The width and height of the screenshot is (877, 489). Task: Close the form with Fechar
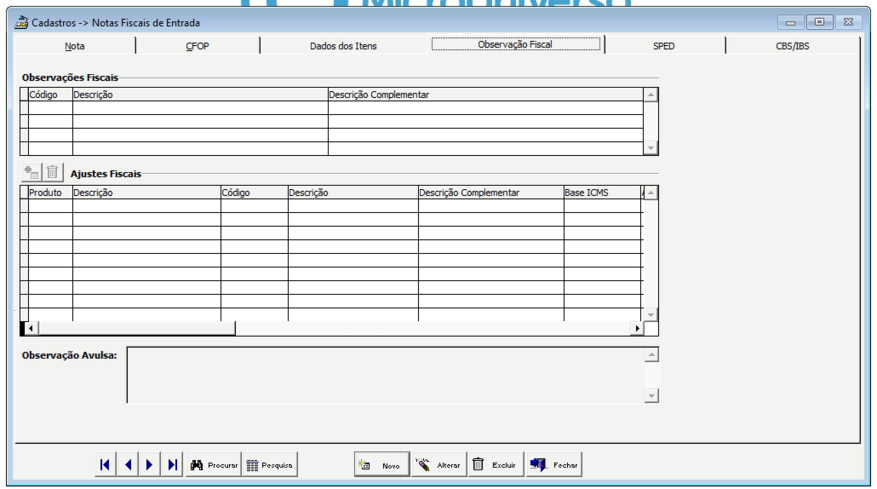pyautogui.click(x=554, y=464)
